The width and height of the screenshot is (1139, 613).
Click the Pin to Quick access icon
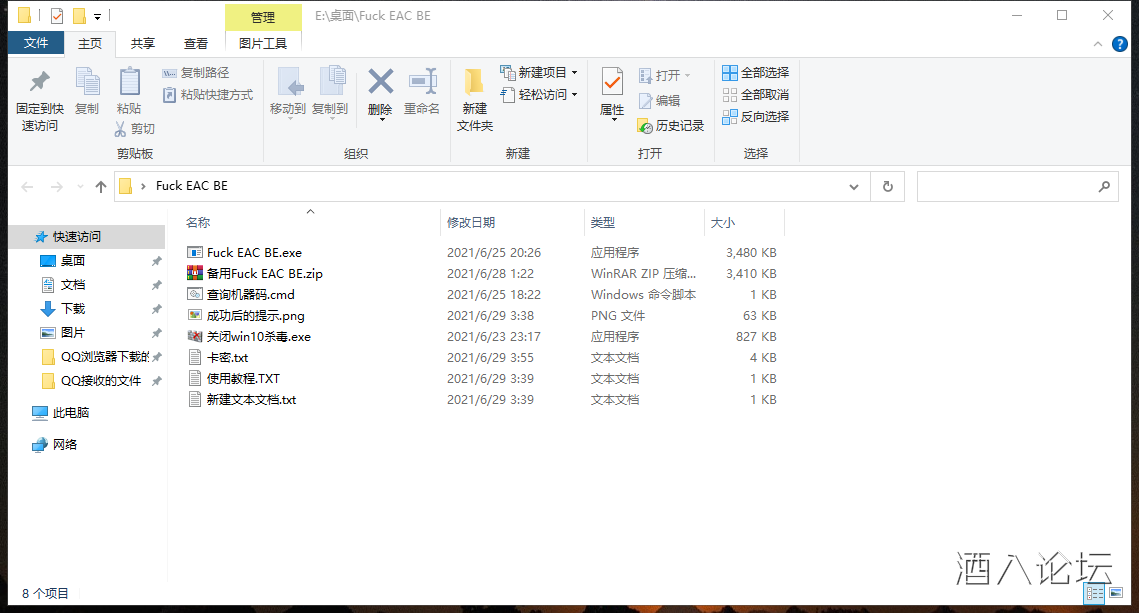[x=40, y=82]
